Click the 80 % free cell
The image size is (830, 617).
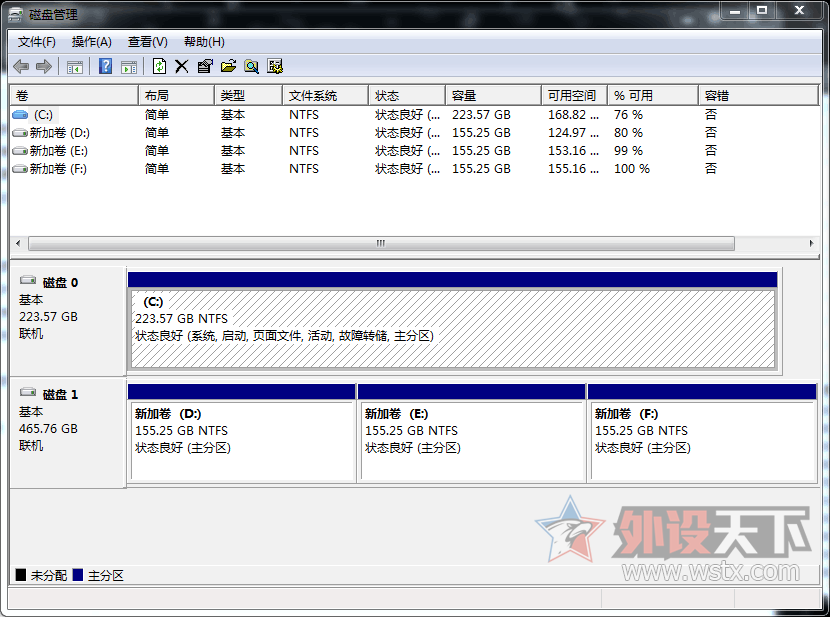(x=628, y=133)
